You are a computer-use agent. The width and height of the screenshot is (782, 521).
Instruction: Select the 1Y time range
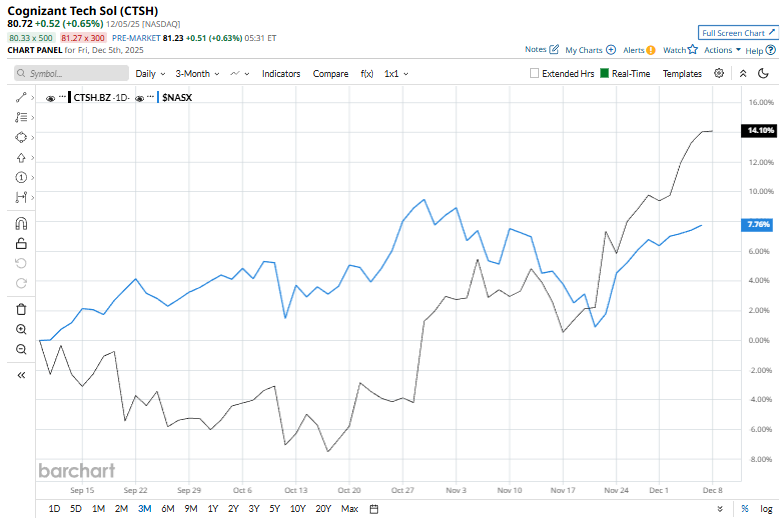tap(213, 509)
